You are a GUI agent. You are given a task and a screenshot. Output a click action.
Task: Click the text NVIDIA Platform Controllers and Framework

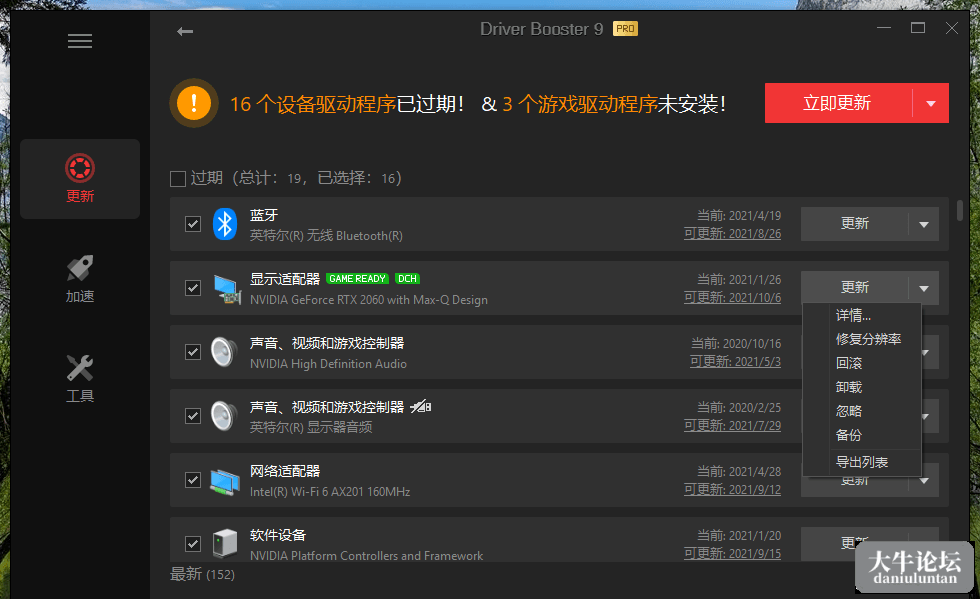(366, 556)
